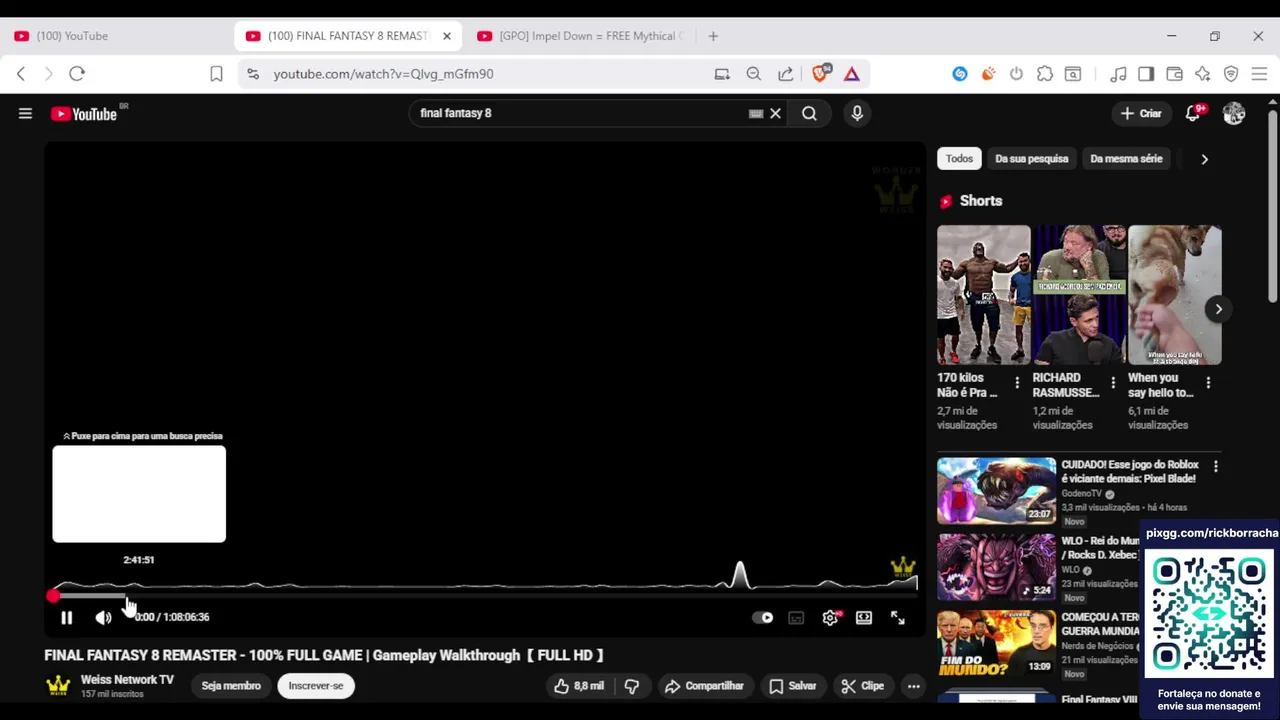Open options for 'When you say hello' Short
Viewport: 1280px width, 720px height.
pyautogui.click(x=1208, y=383)
